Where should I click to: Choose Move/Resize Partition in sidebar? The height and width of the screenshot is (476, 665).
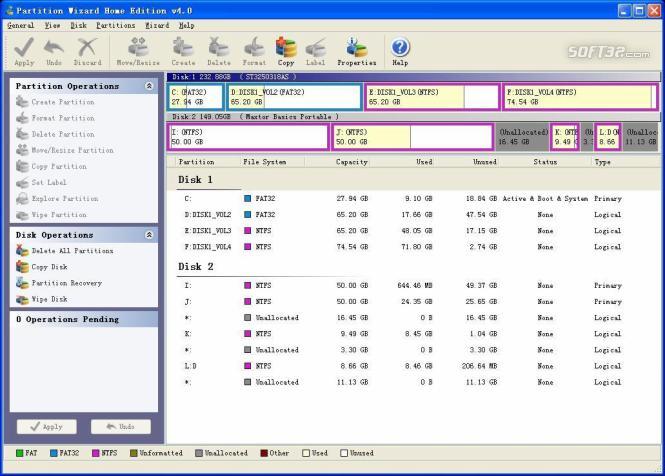click(65, 150)
